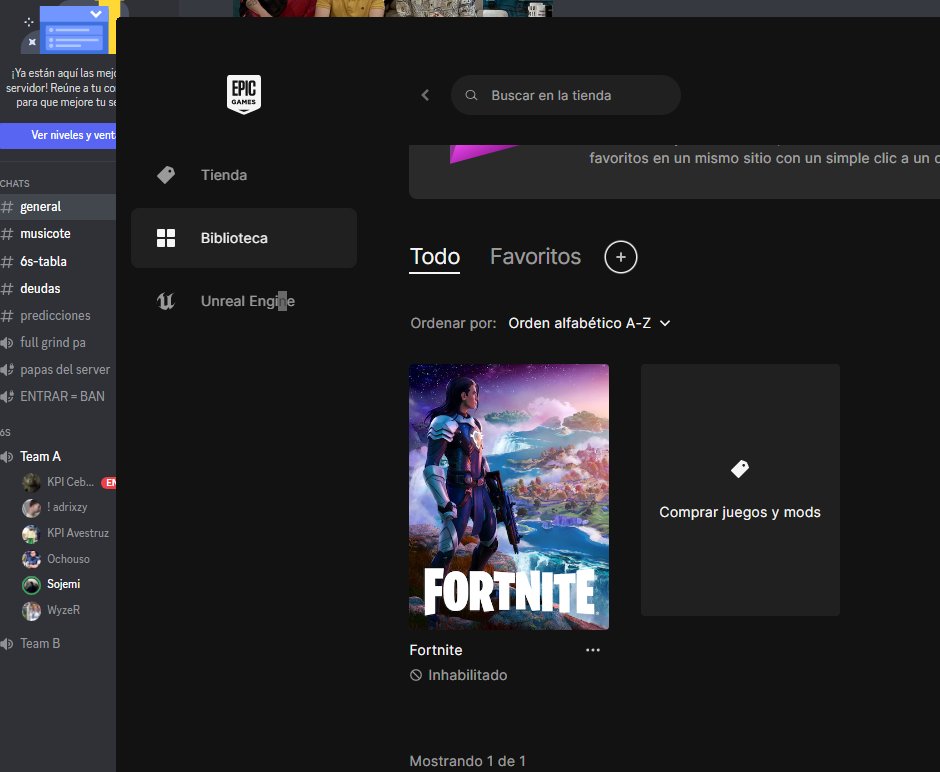
Task: Join 'papas del server' voice channel
Action: pyautogui.click(x=58, y=369)
